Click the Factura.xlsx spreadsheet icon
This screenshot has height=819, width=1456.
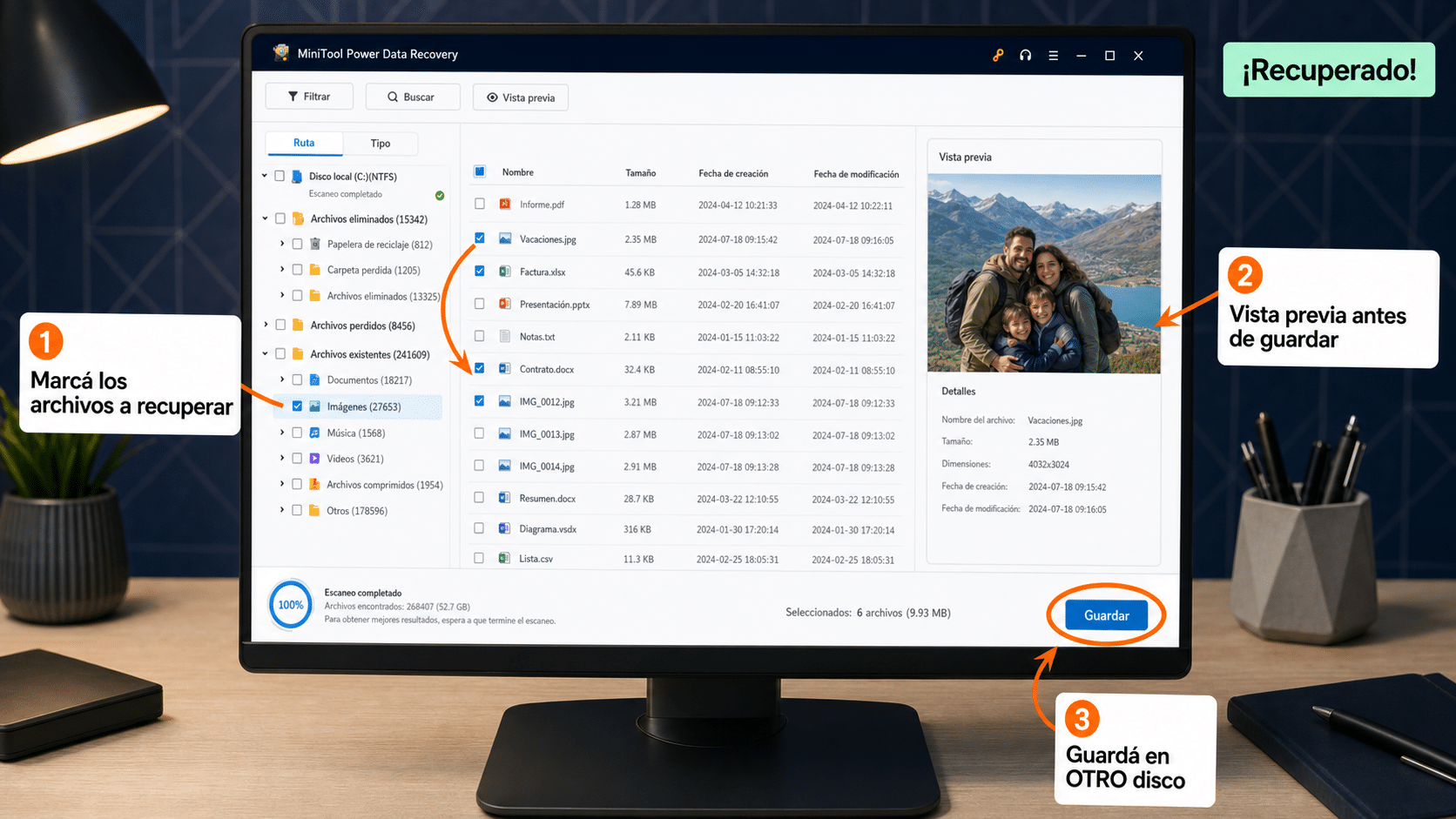click(505, 272)
